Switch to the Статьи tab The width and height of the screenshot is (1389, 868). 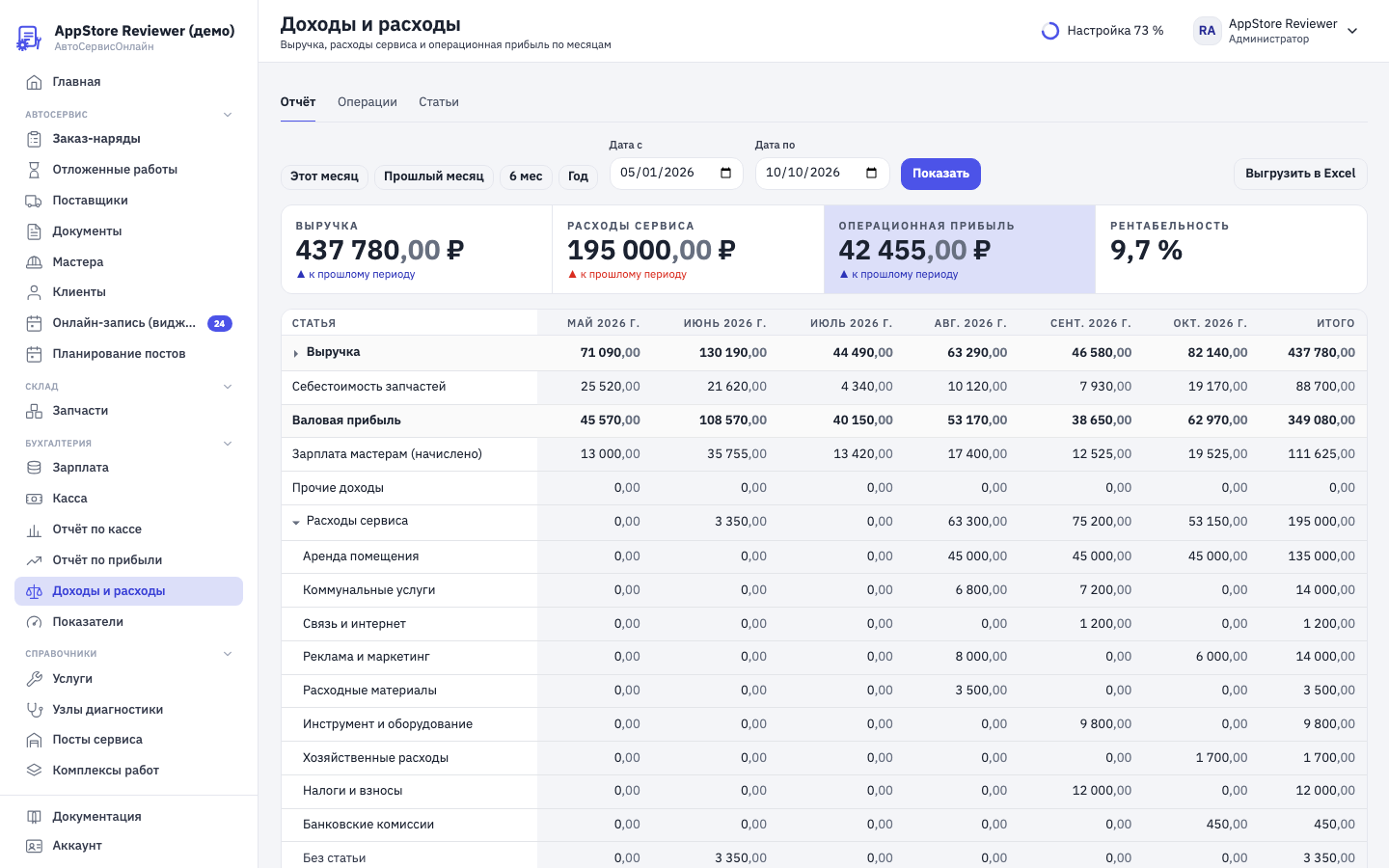coord(439,102)
